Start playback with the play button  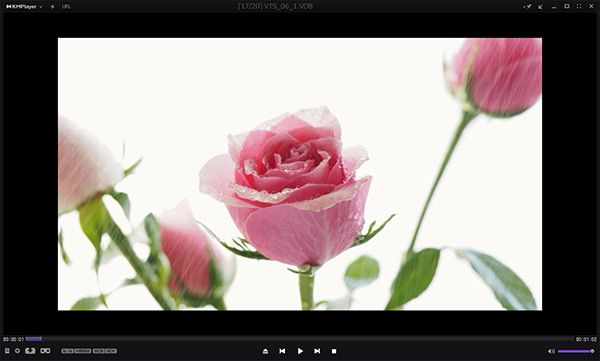coord(300,351)
